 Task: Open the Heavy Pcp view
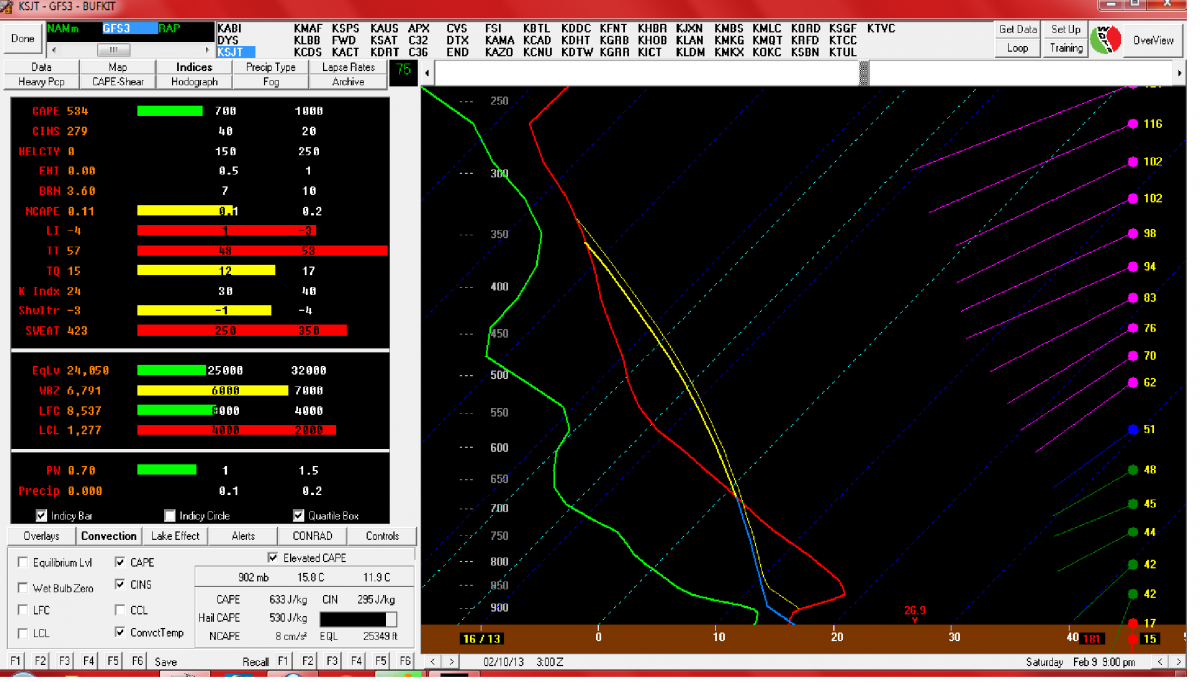(42, 82)
